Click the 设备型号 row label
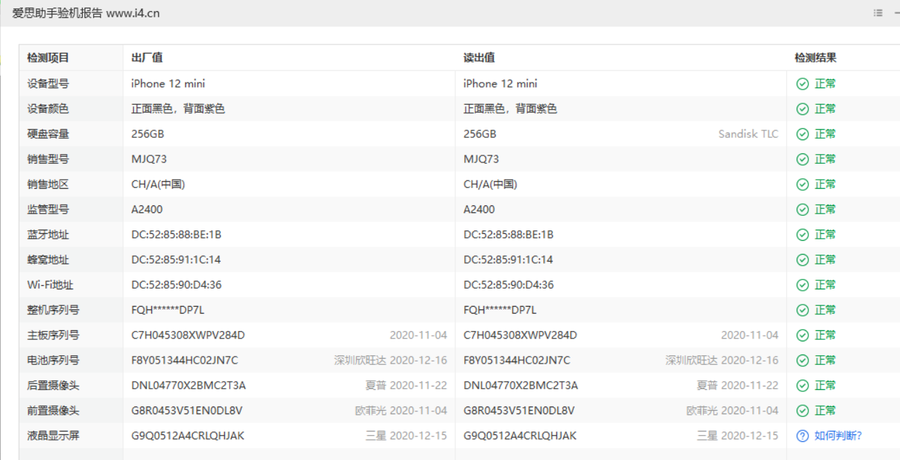This screenshot has width=900, height=460. [48, 84]
